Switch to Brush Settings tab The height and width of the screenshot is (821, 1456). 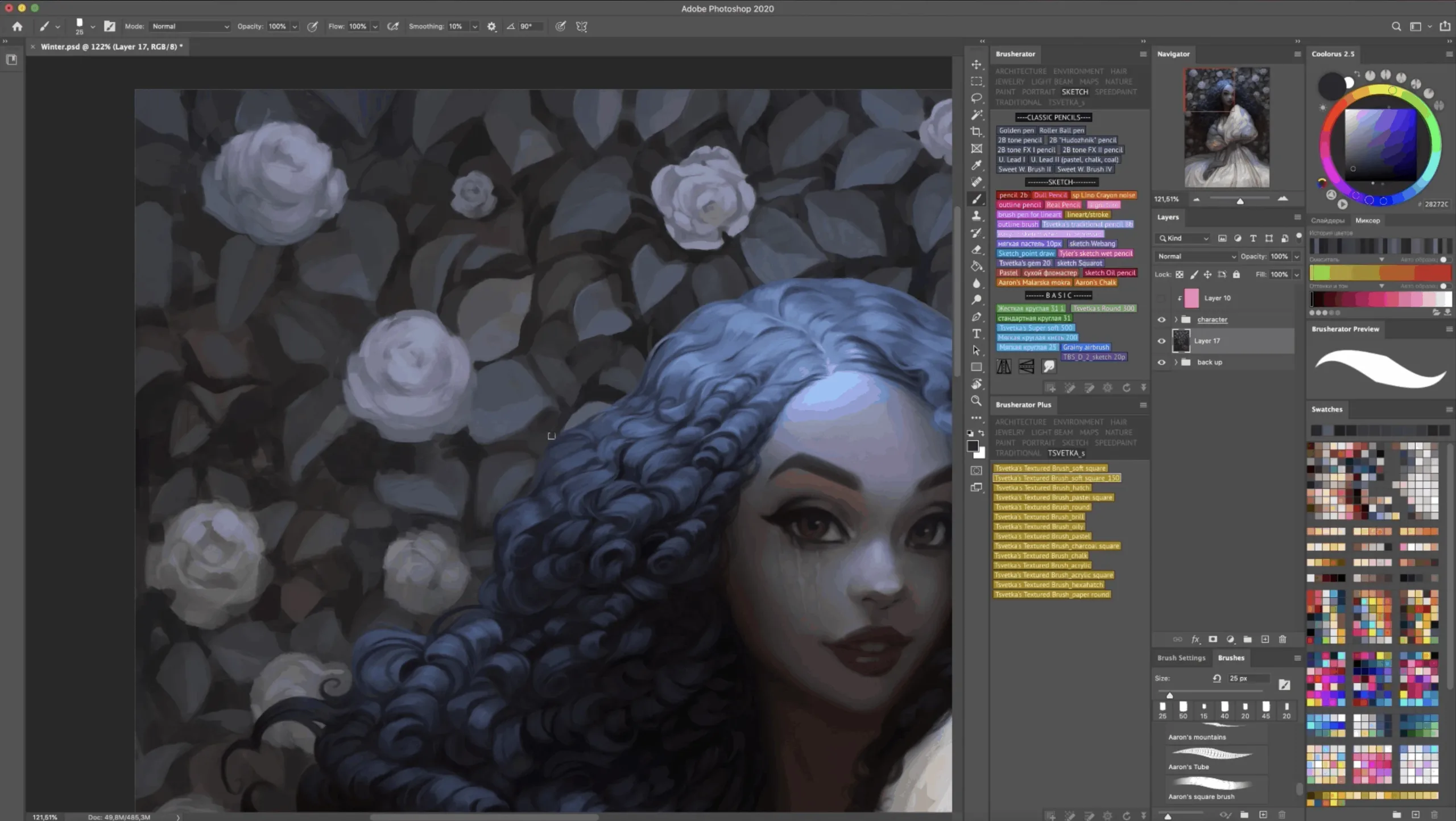[1181, 658]
